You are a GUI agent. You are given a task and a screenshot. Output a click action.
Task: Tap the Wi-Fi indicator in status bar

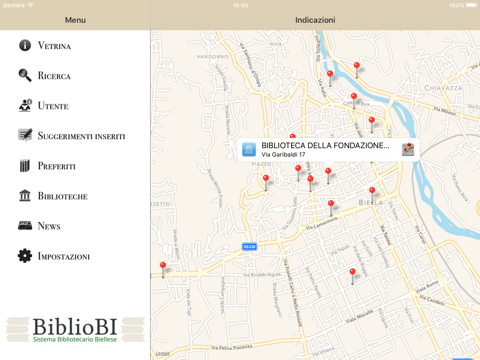click(x=30, y=5)
